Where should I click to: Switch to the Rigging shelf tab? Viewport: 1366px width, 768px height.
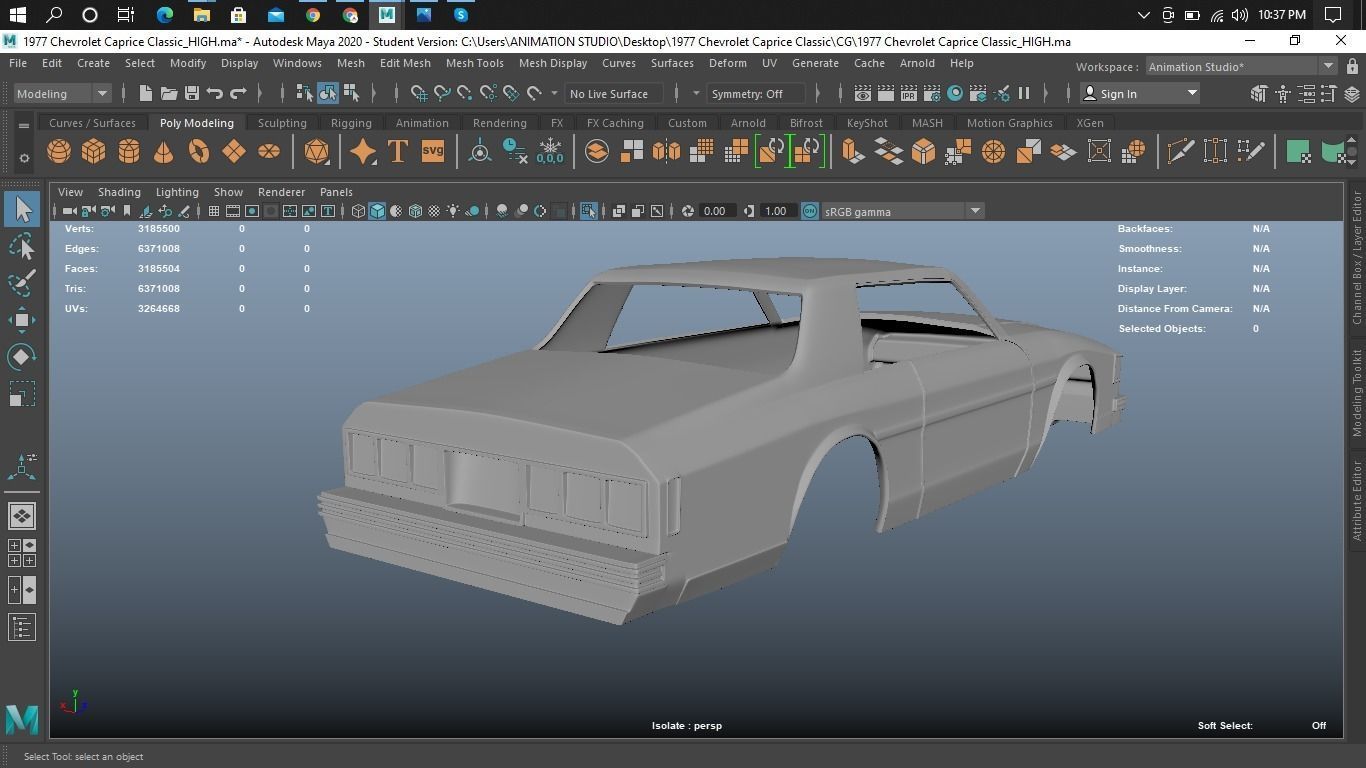[351, 123]
